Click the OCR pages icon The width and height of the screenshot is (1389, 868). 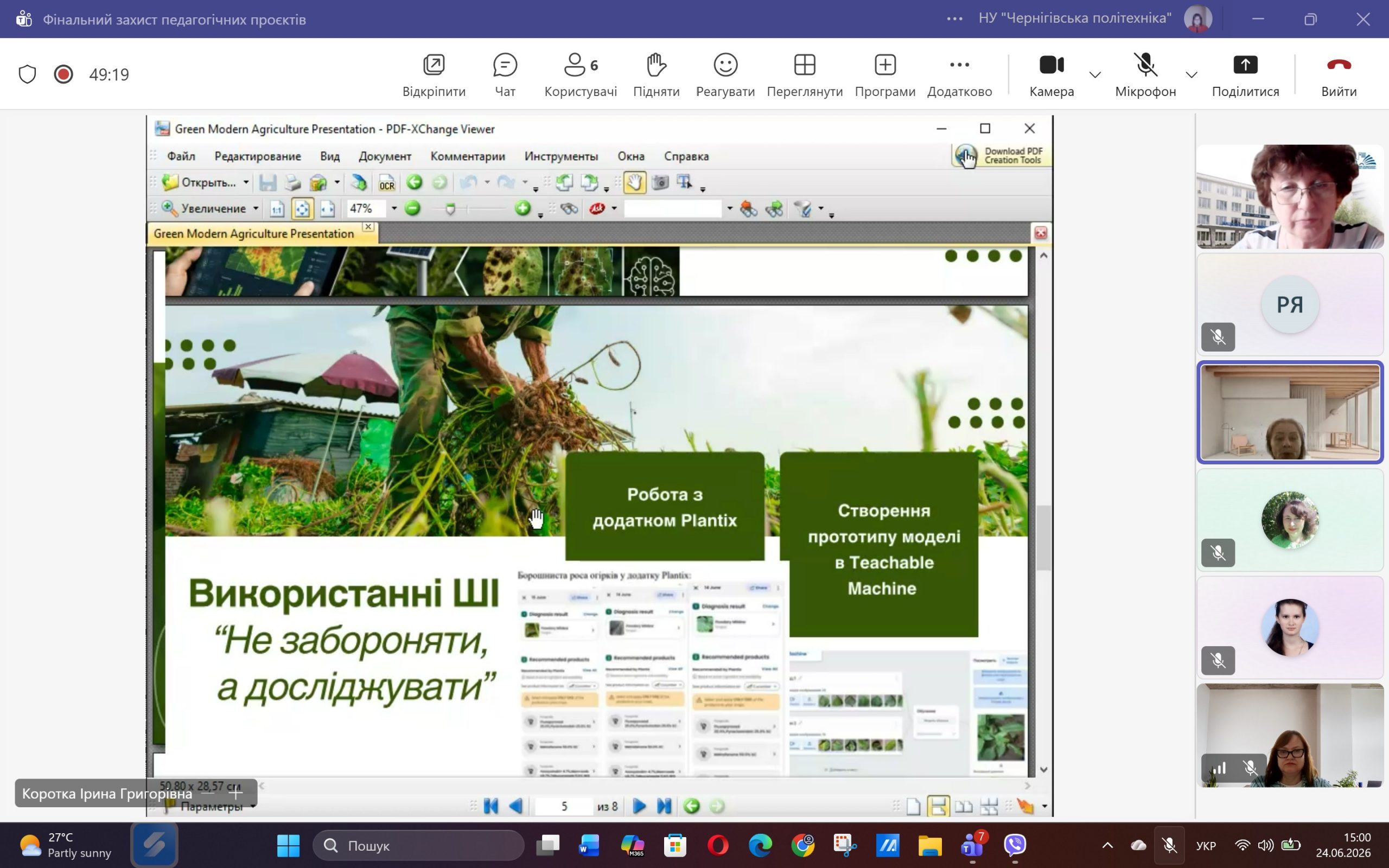[387, 183]
